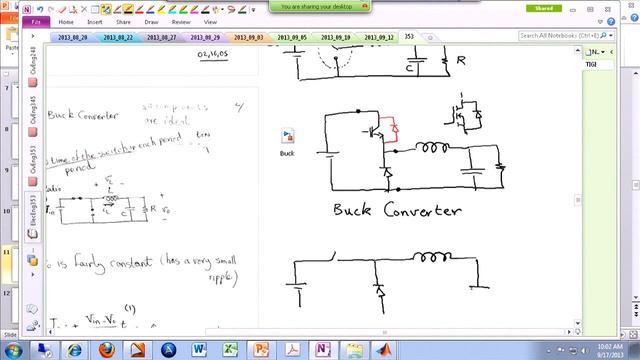Click the horizontal scrollbar right arrow
The image size is (640, 360).
click(x=569, y=332)
